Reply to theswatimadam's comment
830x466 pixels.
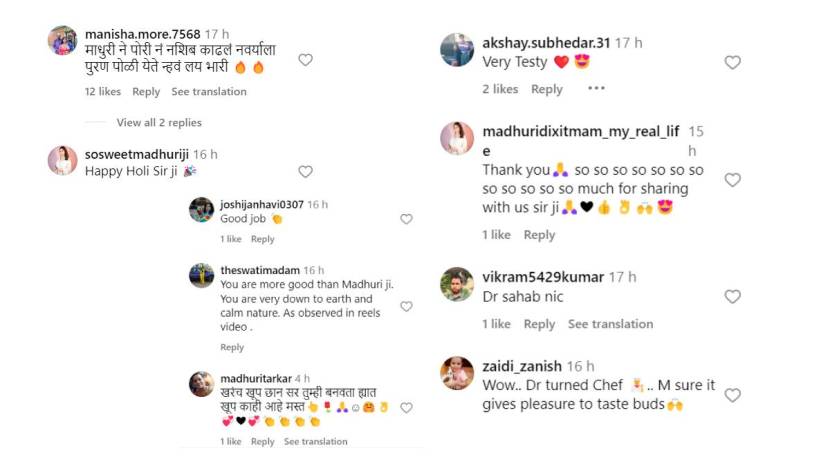[x=232, y=348]
